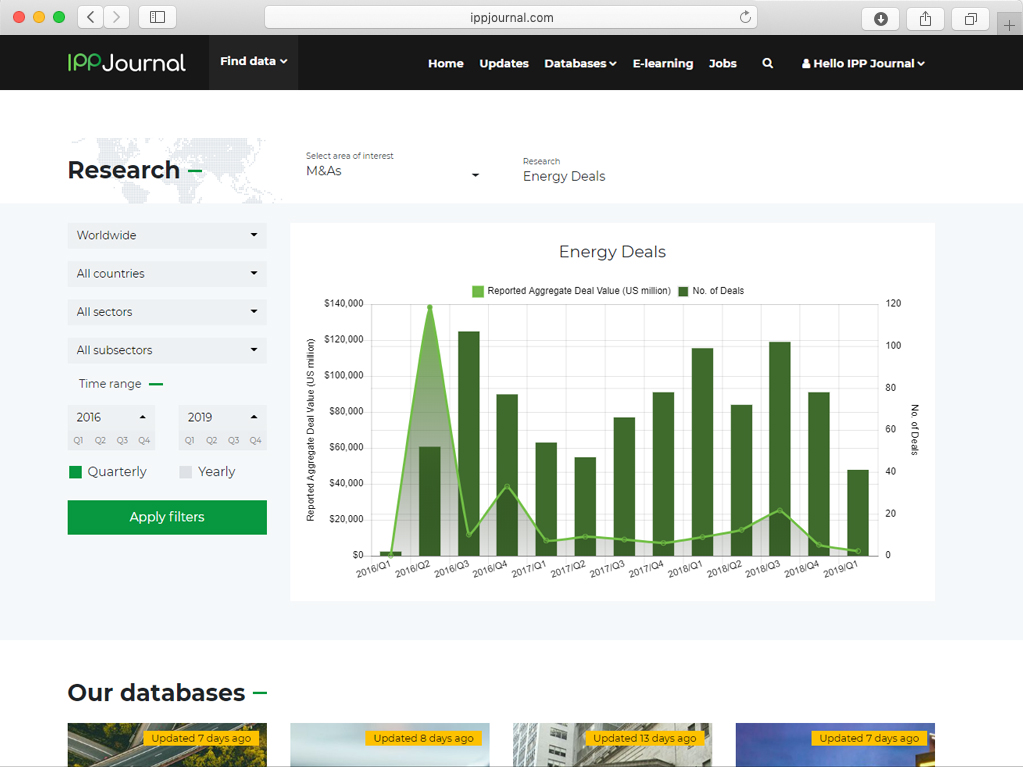
Task: Expand the Worldwide region dropdown
Action: tap(167, 236)
